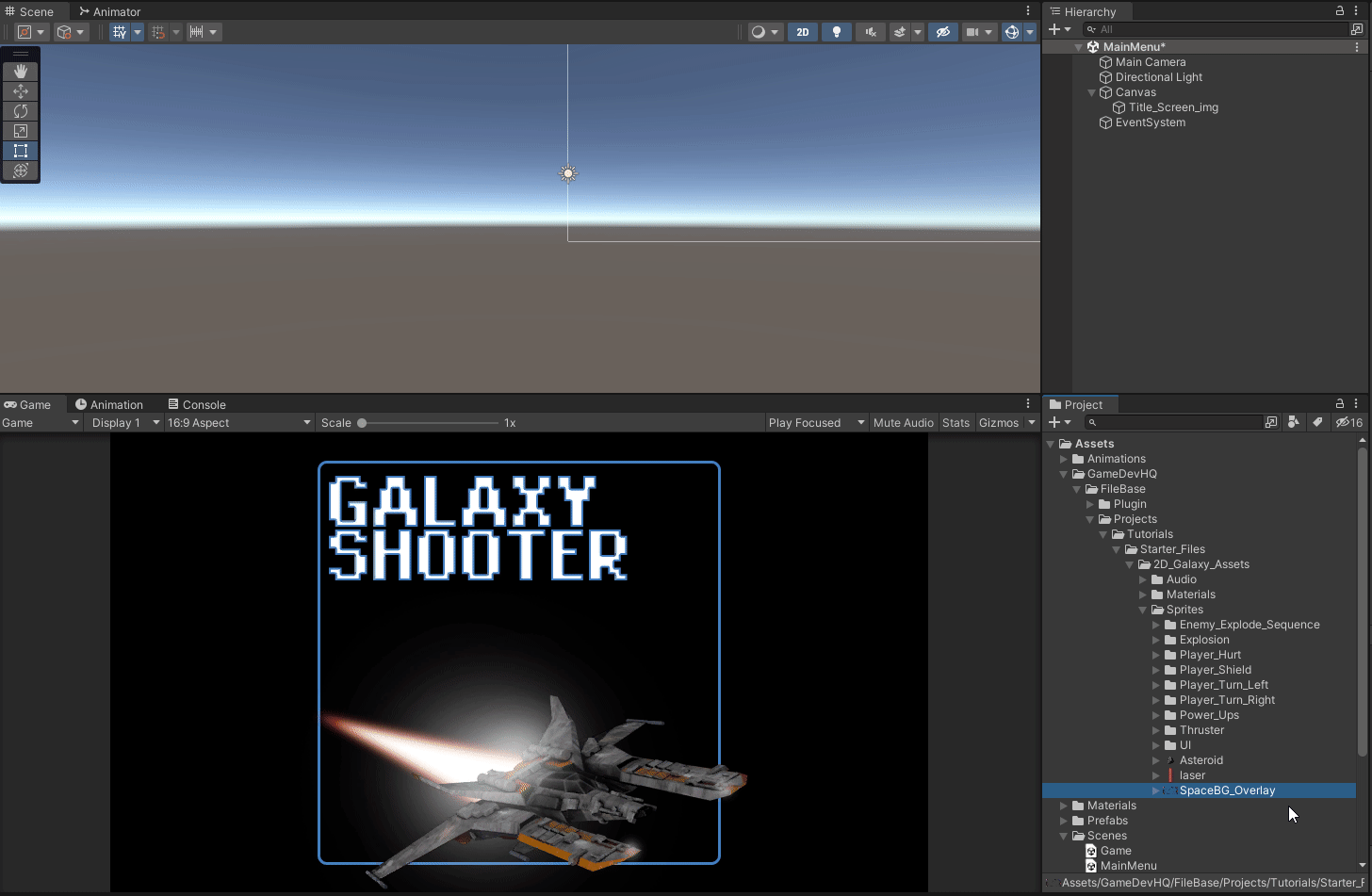1372x896 pixels.
Task: Open the 16:9 Aspect dropdown
Action: [238, 423]
